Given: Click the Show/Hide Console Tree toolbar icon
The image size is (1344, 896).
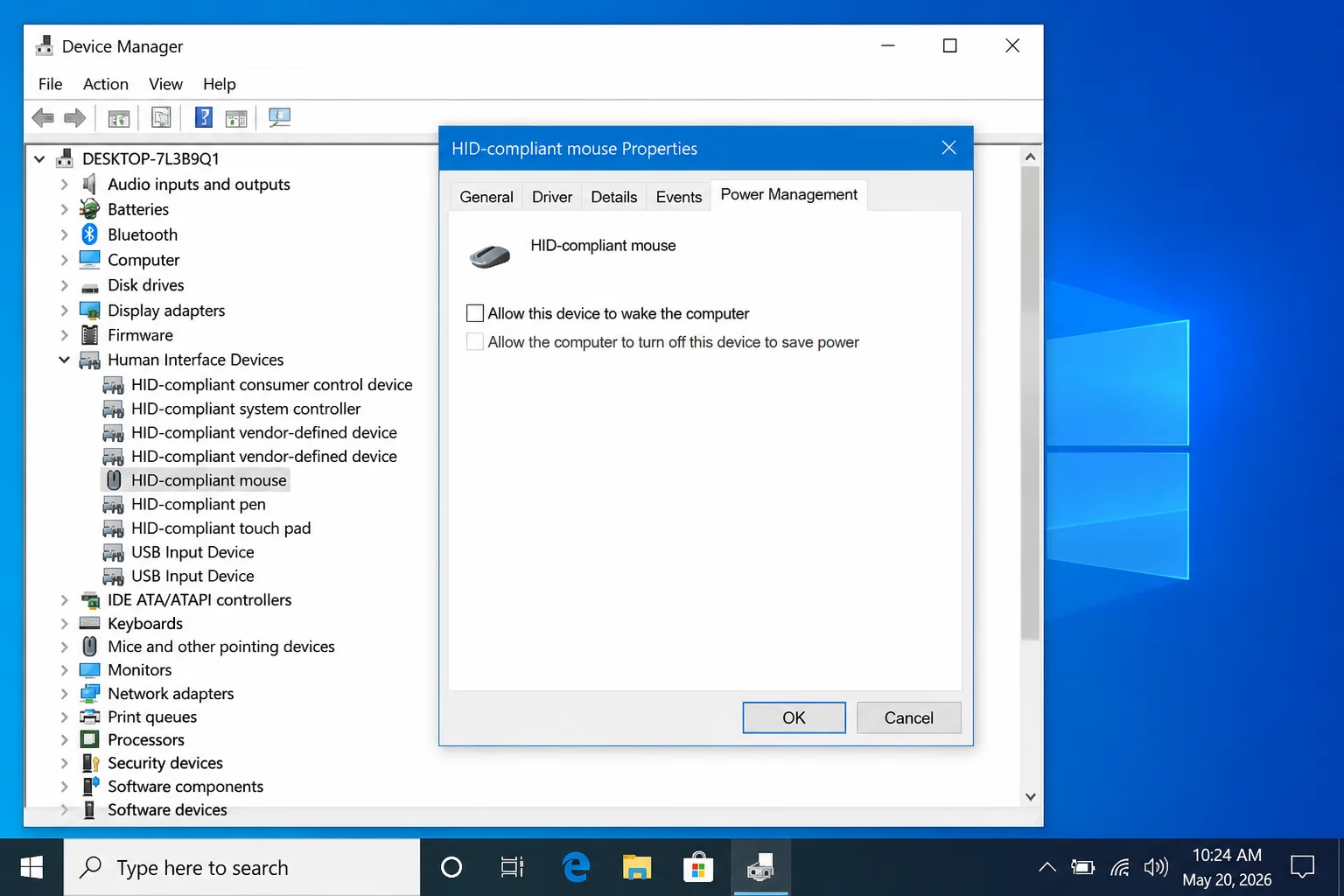Looking at the screenshot, I should [x=118, y=117].
